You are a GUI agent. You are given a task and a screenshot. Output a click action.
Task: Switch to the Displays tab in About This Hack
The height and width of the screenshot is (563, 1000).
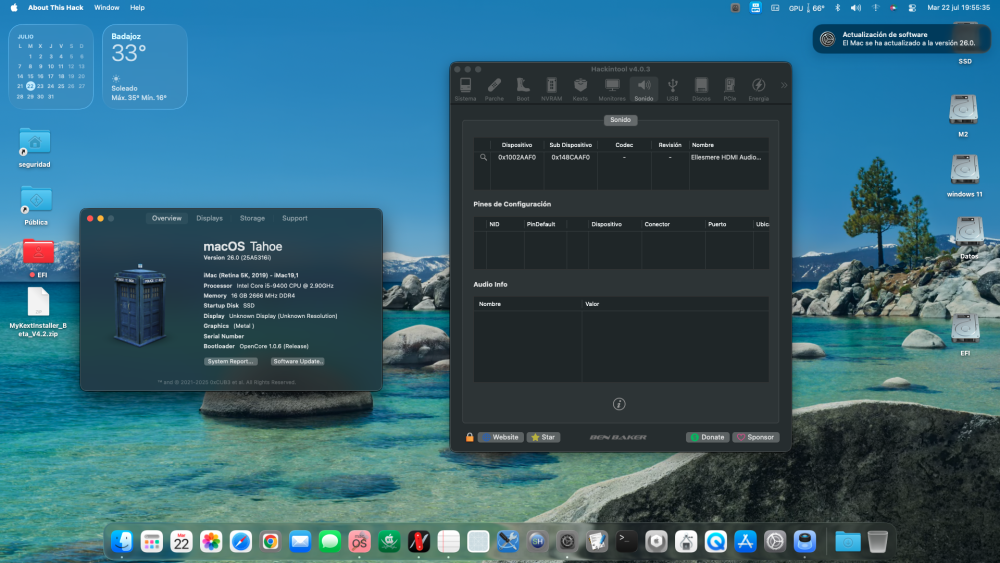pyautogui.click(x=210, y=218)
